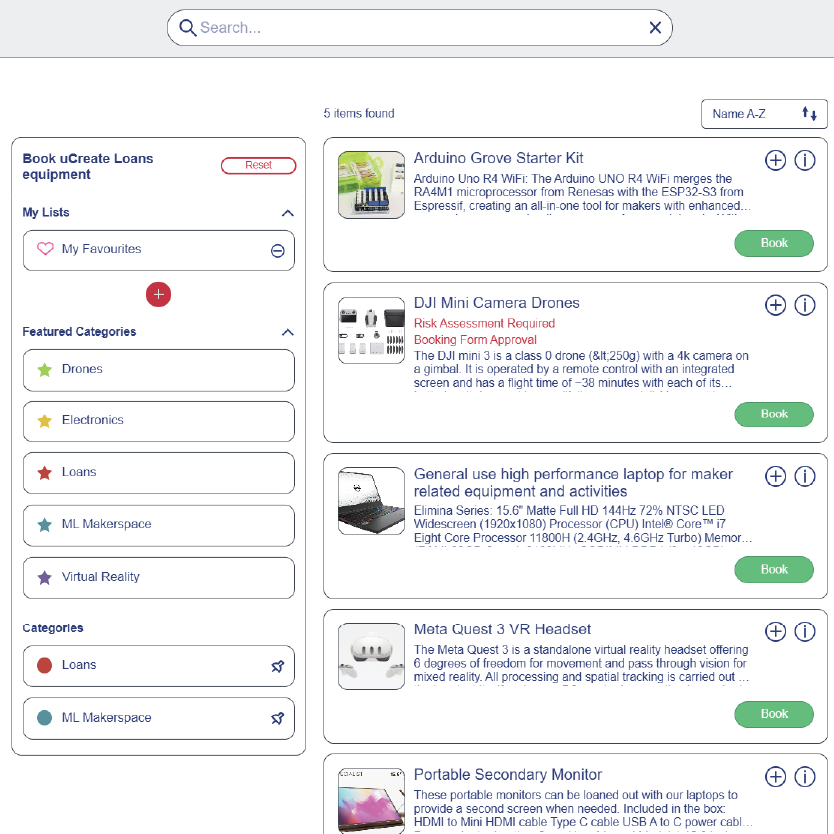Click the red circle beside Loans category

(45, 665)
